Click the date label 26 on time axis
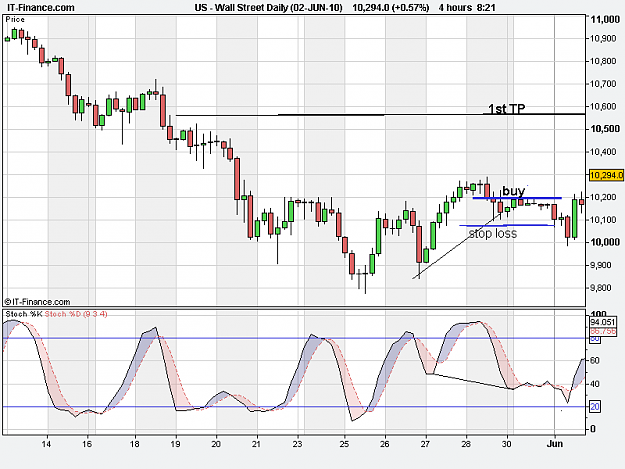Screen dimensions: 625x469 click(x=385, y=444)
